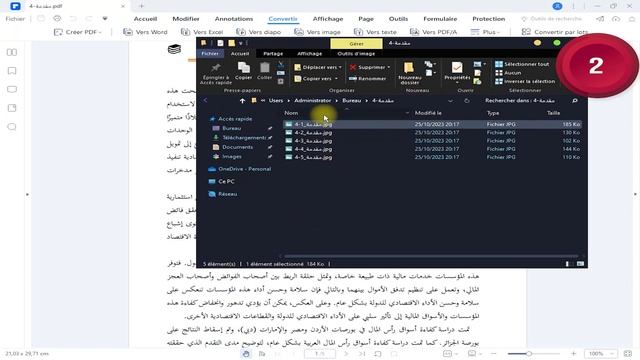Select the Formulaire tab in PDFelement
This screenshot has width=640, height=360.
pos(440,19)
